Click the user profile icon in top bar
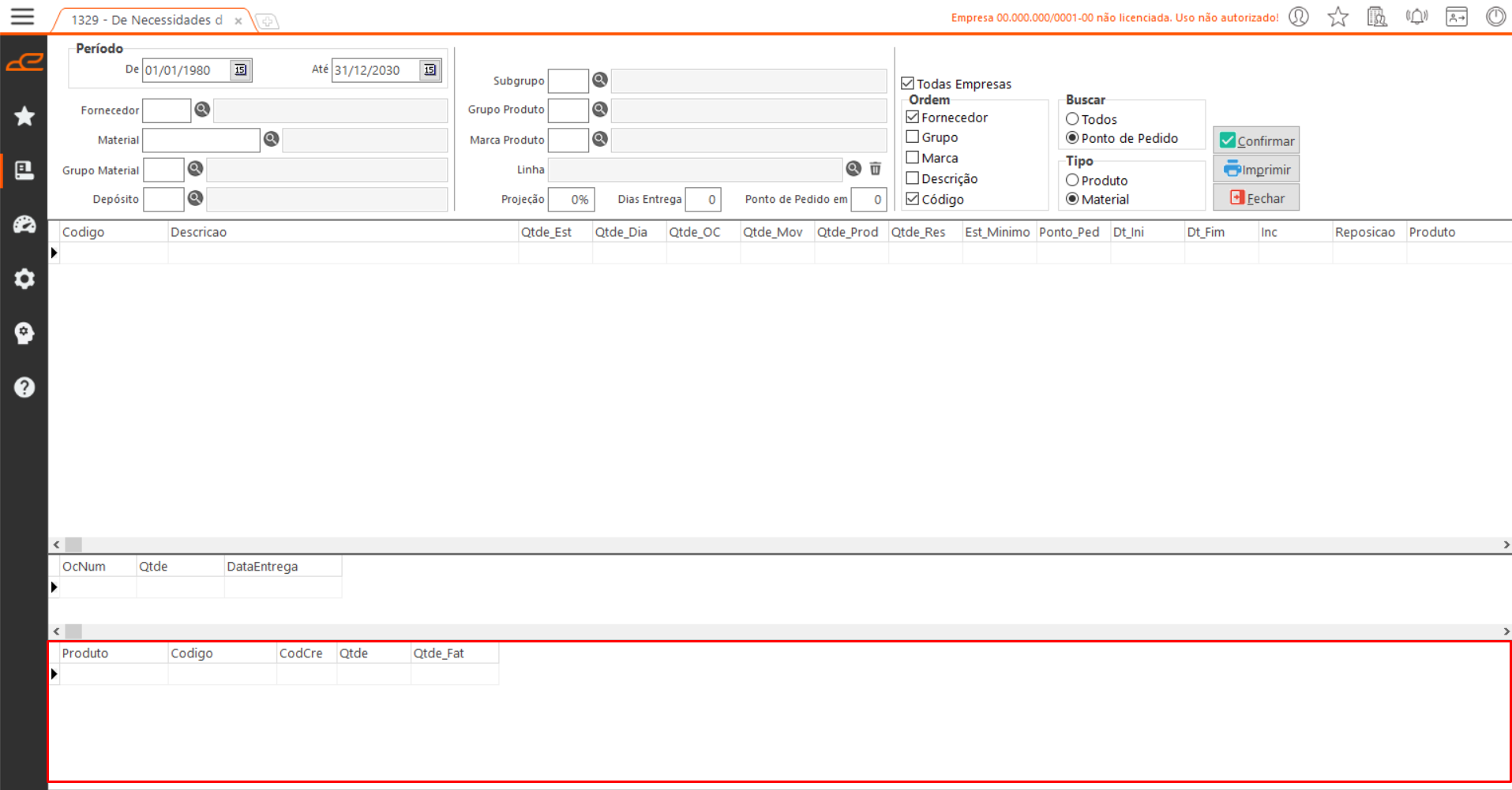The image size is (1512, 790). [x=1299, y=17]
